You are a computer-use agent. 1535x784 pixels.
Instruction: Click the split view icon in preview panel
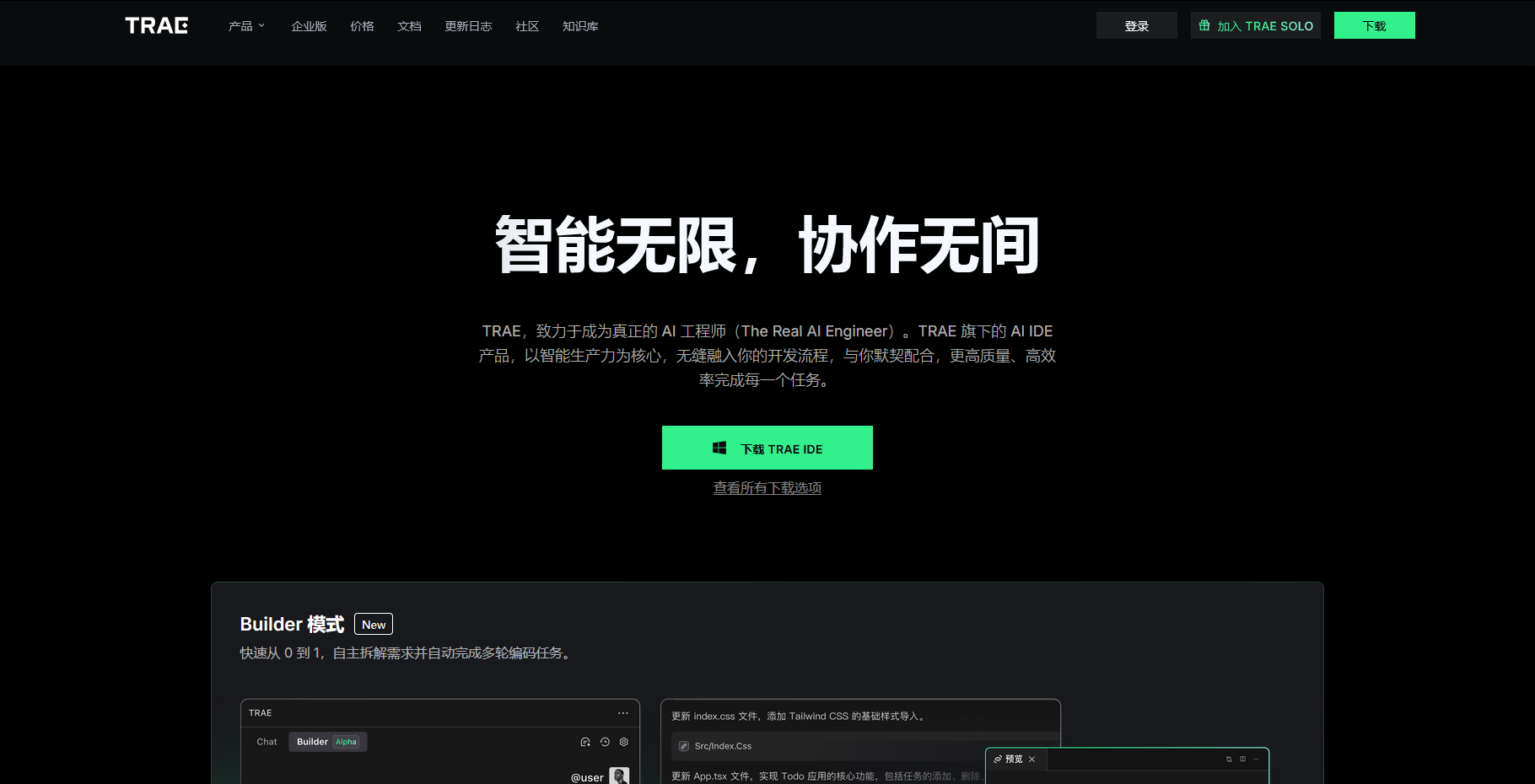(x=1242, y=760)
